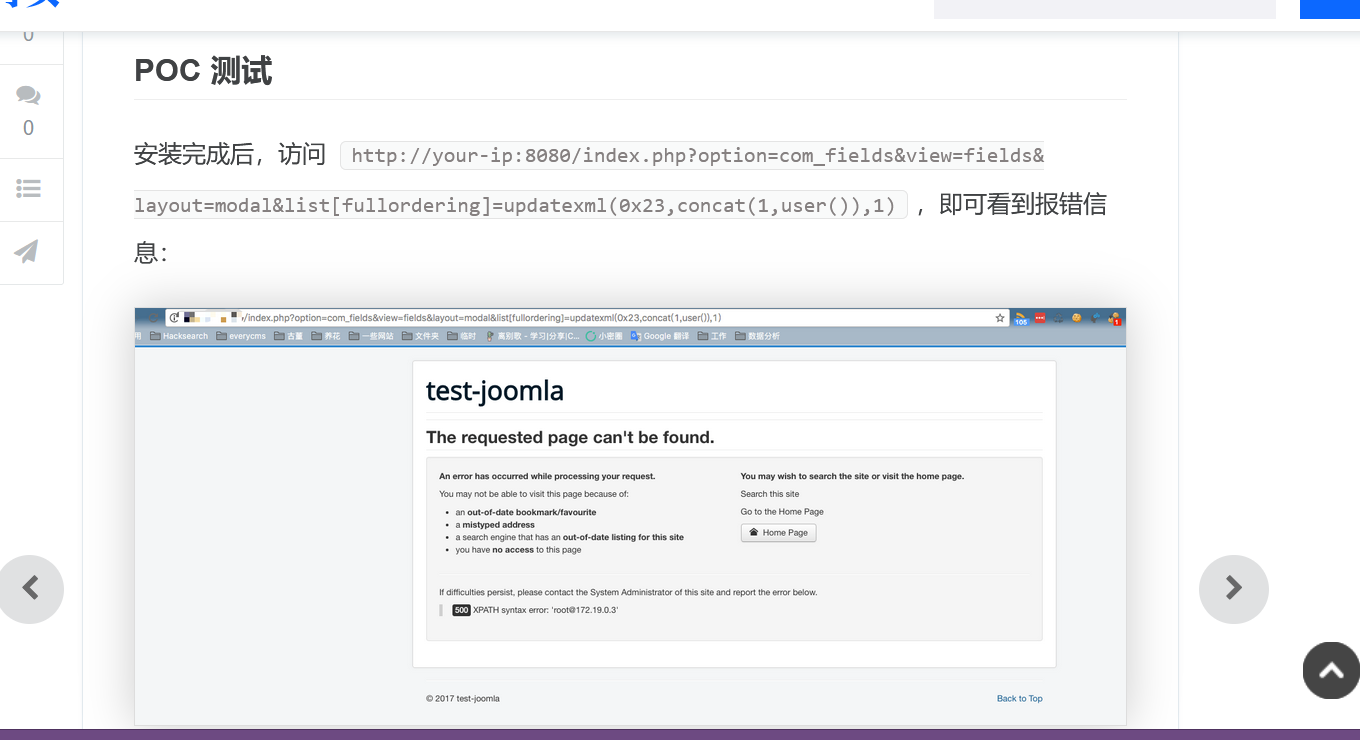Image resolution: width=1360 pixels, height=740 pixels.
Task: Open the comments speech-bubble icon in sidebar
Action: pos(28,96)
